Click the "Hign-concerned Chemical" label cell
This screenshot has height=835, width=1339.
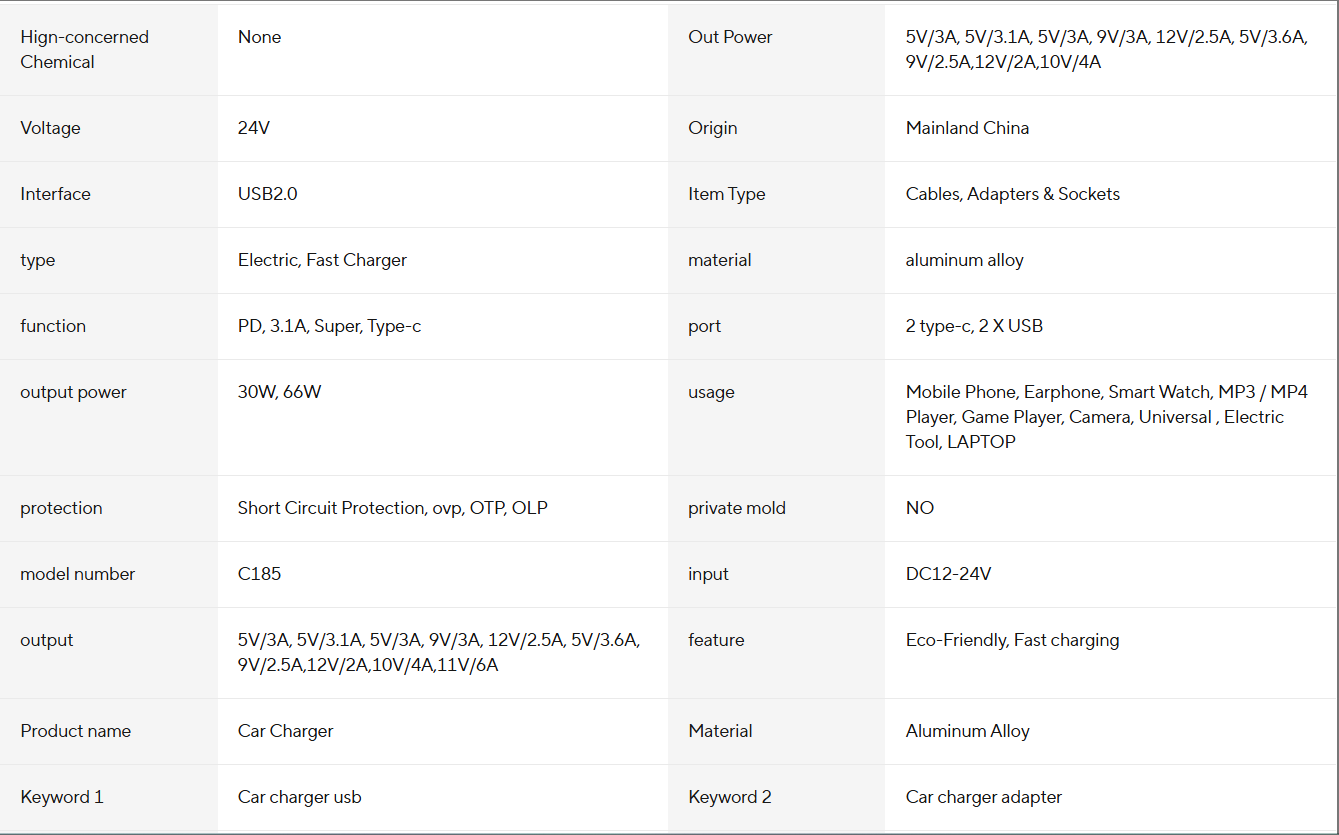click(x=84, y=49)
